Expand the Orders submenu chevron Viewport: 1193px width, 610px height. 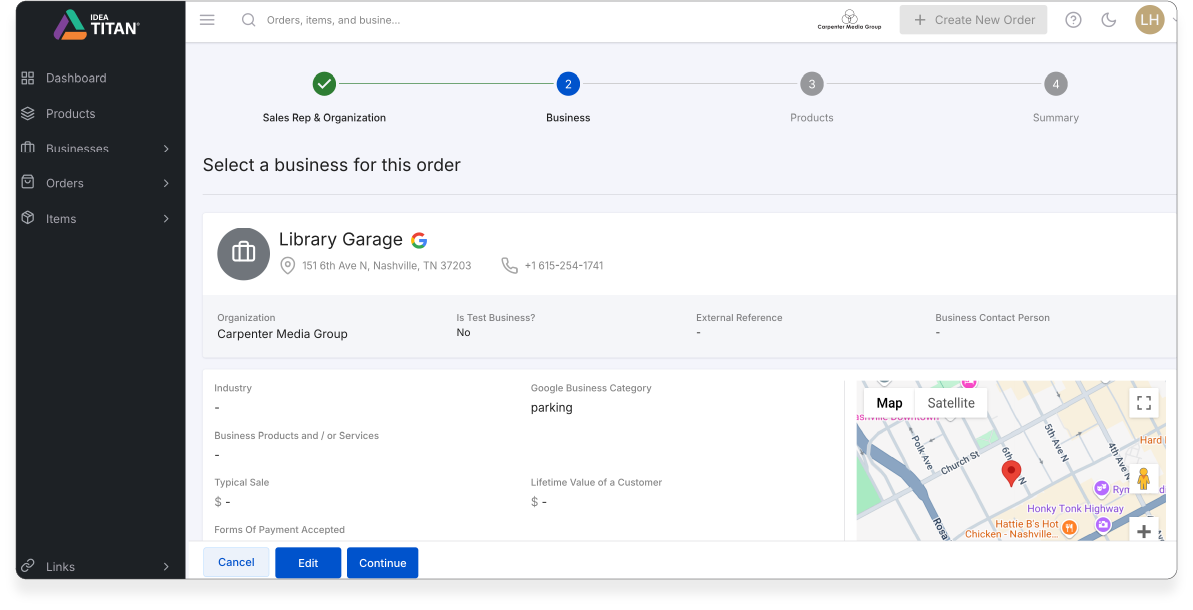(x=166, y=183)
